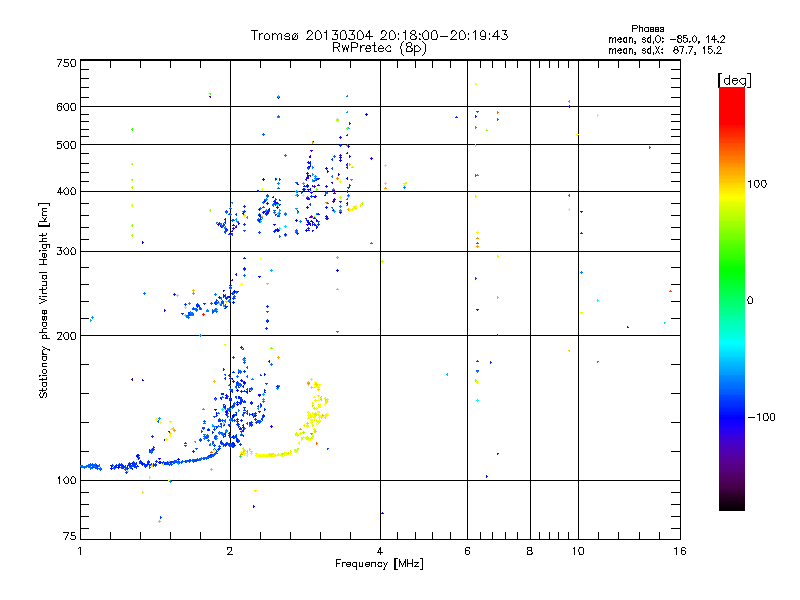
Task: Click the y-axis tick label '200'
Action: tap(66, 336)
